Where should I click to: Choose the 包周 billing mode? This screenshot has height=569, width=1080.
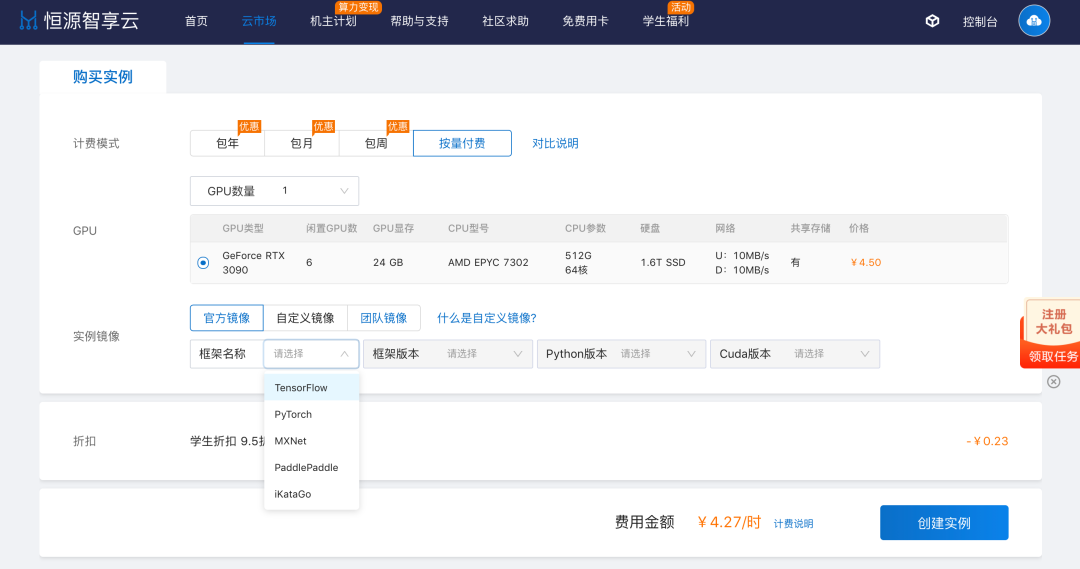point(376,143)
